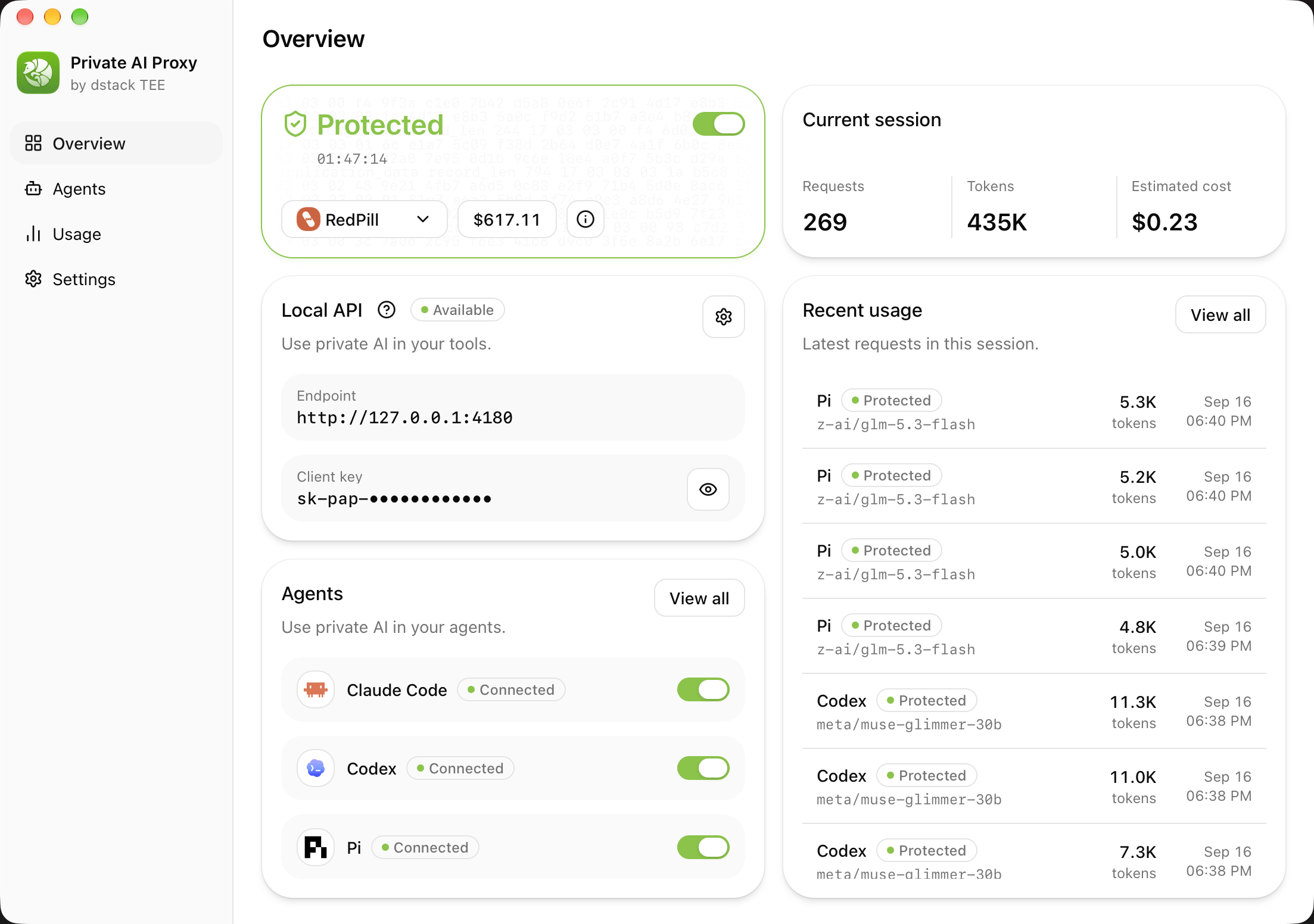The width and height of the screenshot is (1314, 924).
Task: Click the masked sk-pap client key
Action: coord(394,498)
